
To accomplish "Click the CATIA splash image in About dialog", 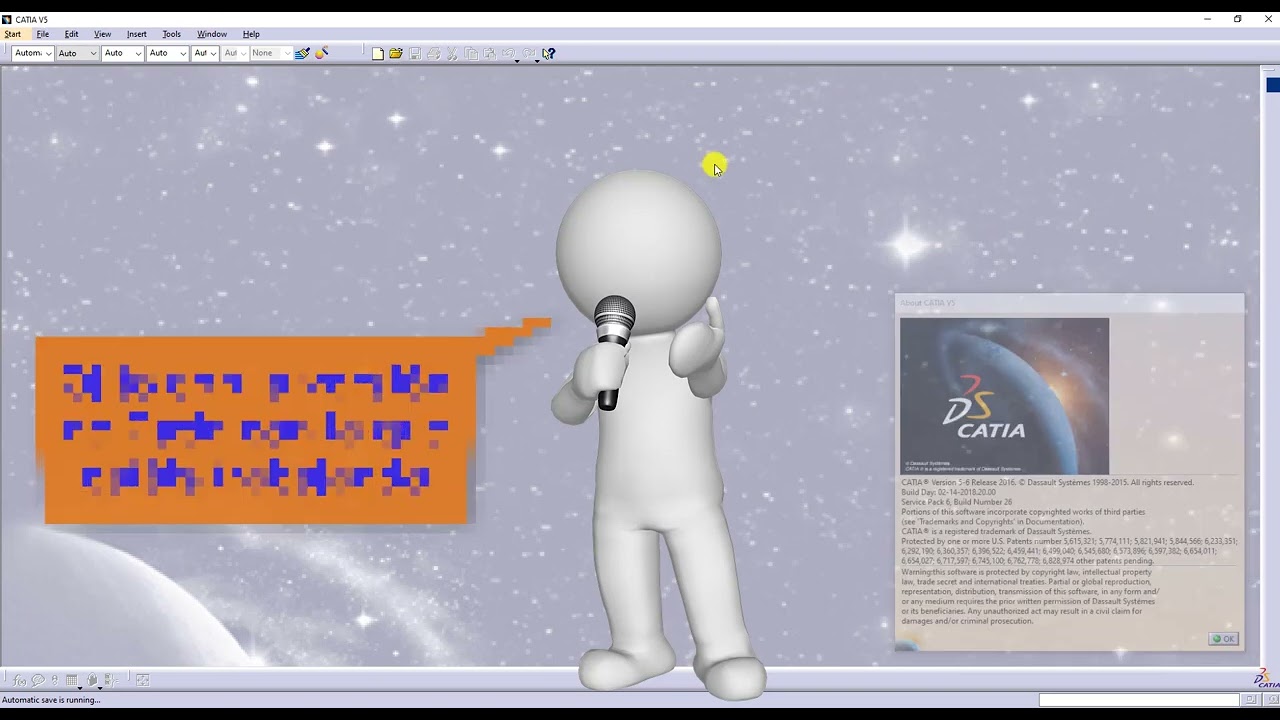I will coord(1004,396).
